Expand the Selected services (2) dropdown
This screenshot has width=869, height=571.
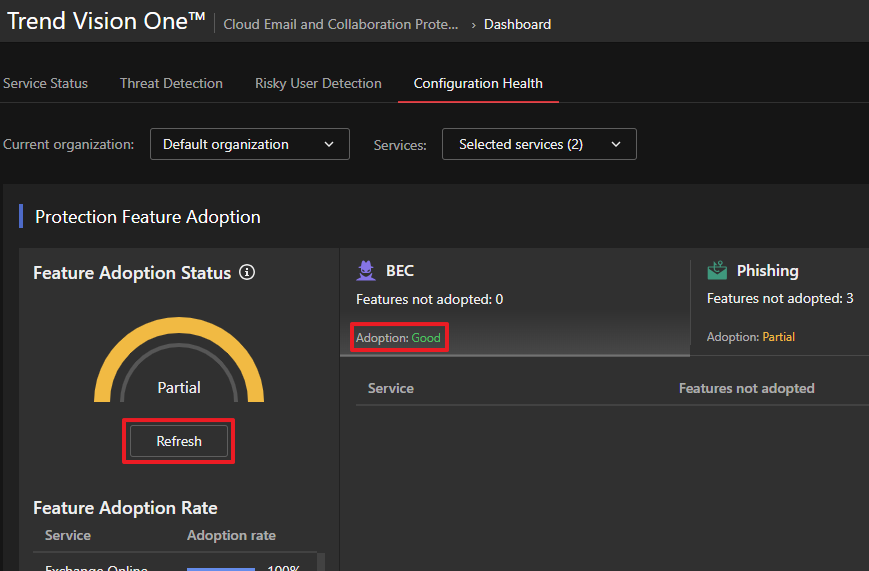pos(538,144)
